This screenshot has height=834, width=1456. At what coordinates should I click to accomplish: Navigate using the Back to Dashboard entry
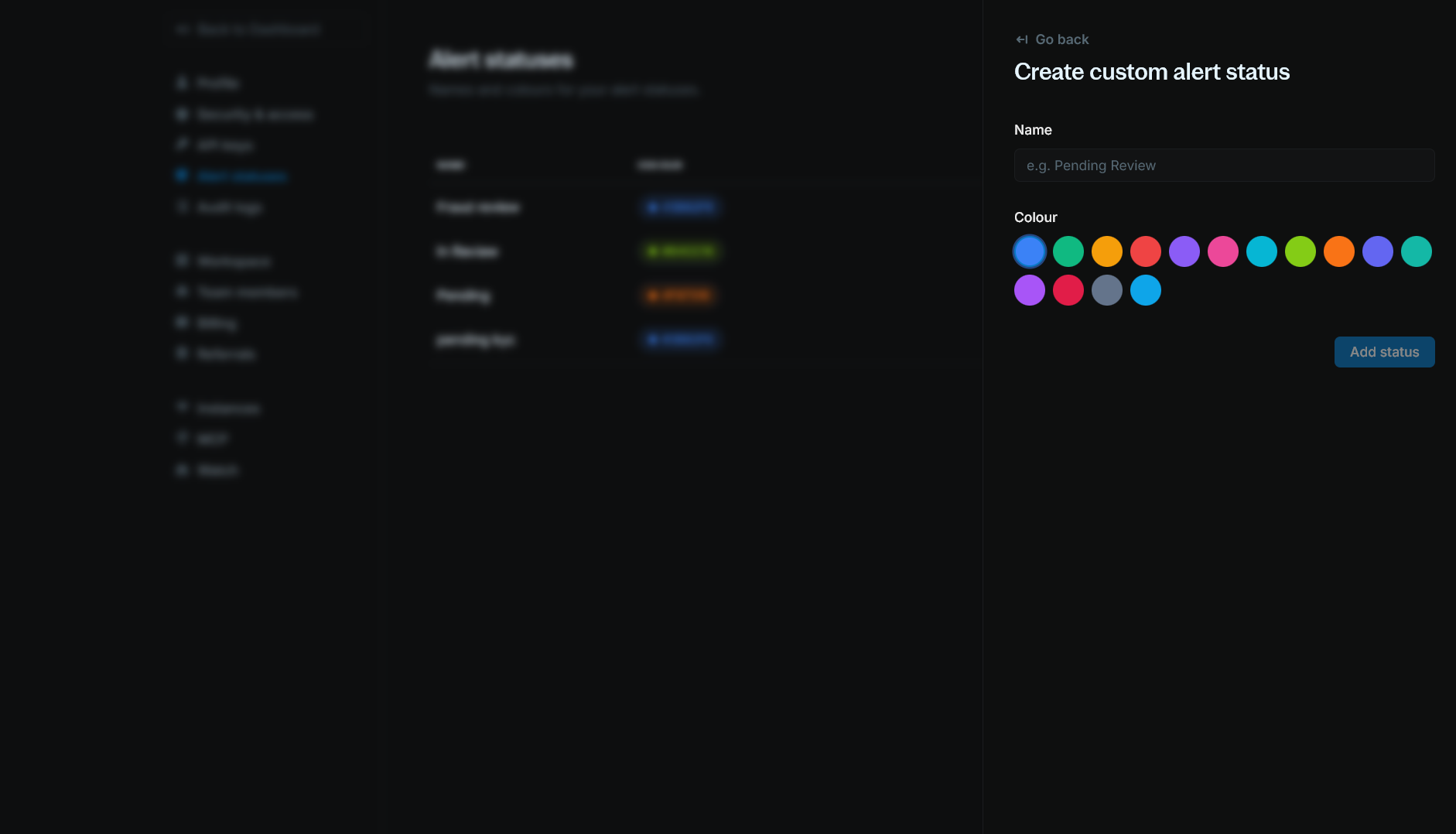coord(259,29)
